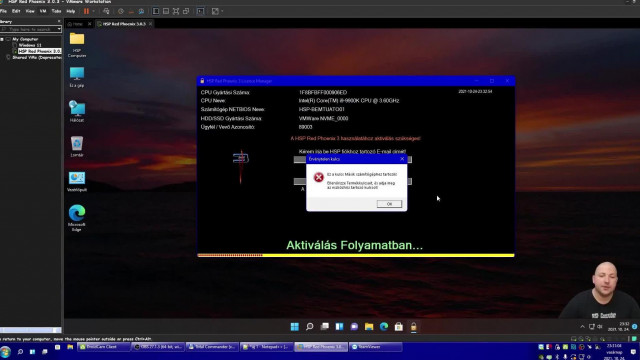Click the guest taskbar clock
Viewport: 640px width, 360px height.
tap(618, 327)
